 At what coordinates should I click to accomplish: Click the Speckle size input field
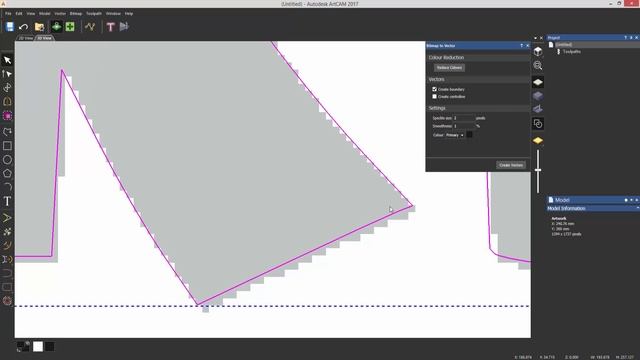tap(464, 118)
